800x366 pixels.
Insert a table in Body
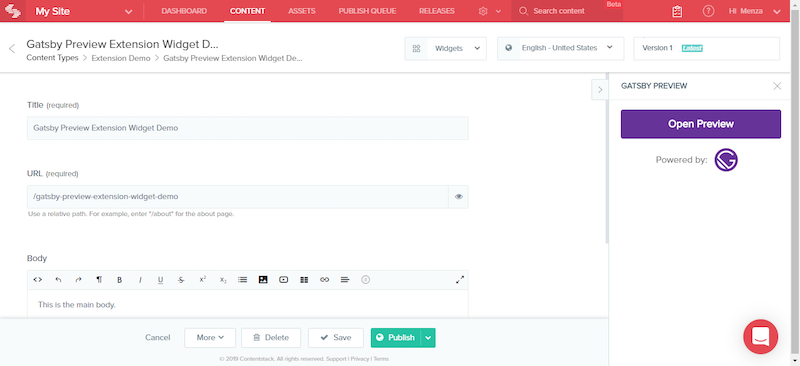304,280
